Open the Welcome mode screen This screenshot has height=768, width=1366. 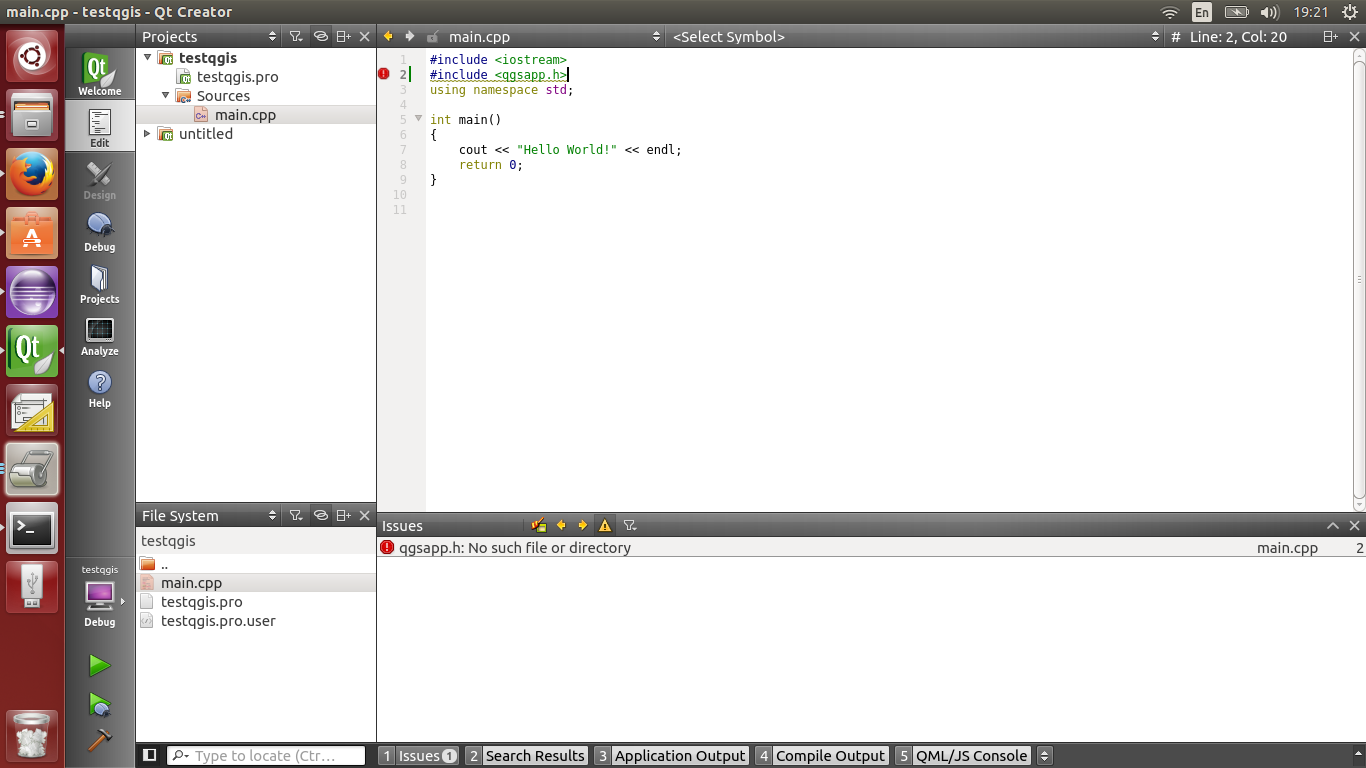(x=99, y=75)
